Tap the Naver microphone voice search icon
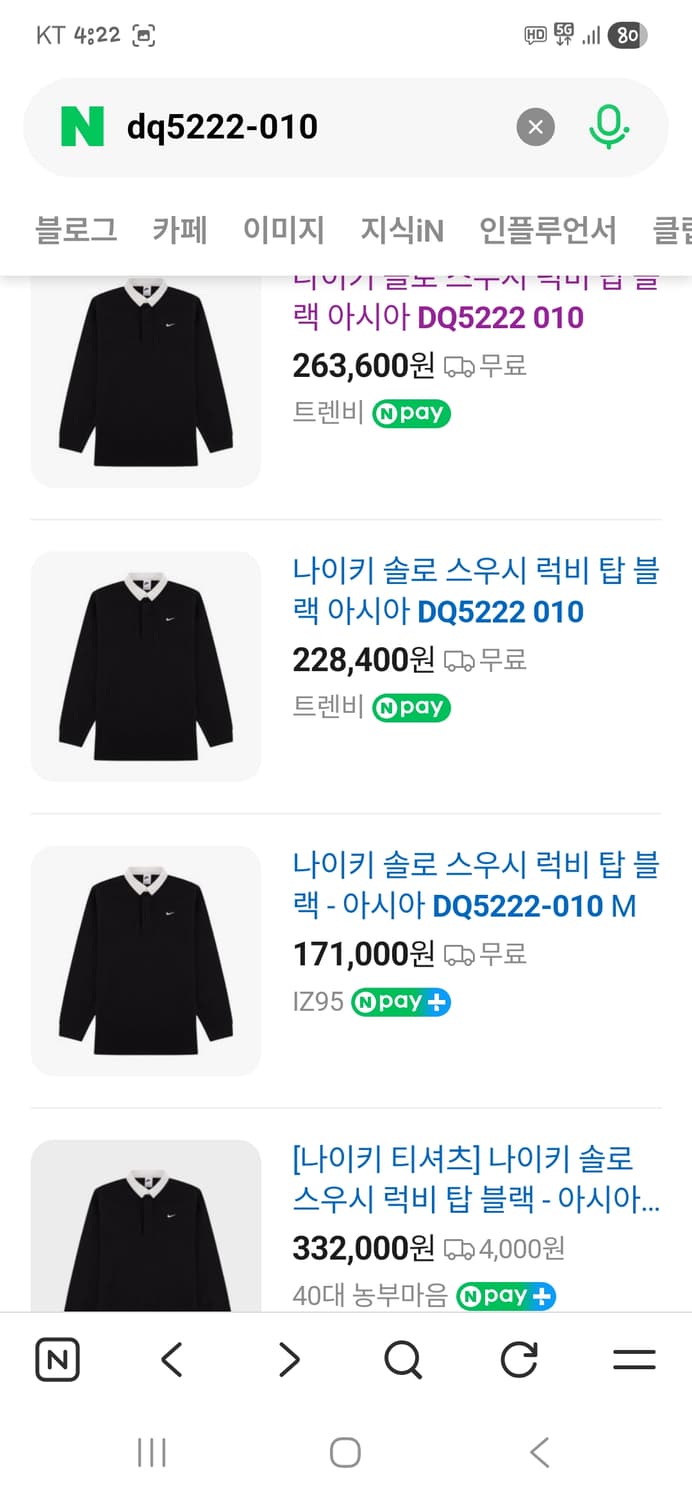 click(x=610, y=127)
